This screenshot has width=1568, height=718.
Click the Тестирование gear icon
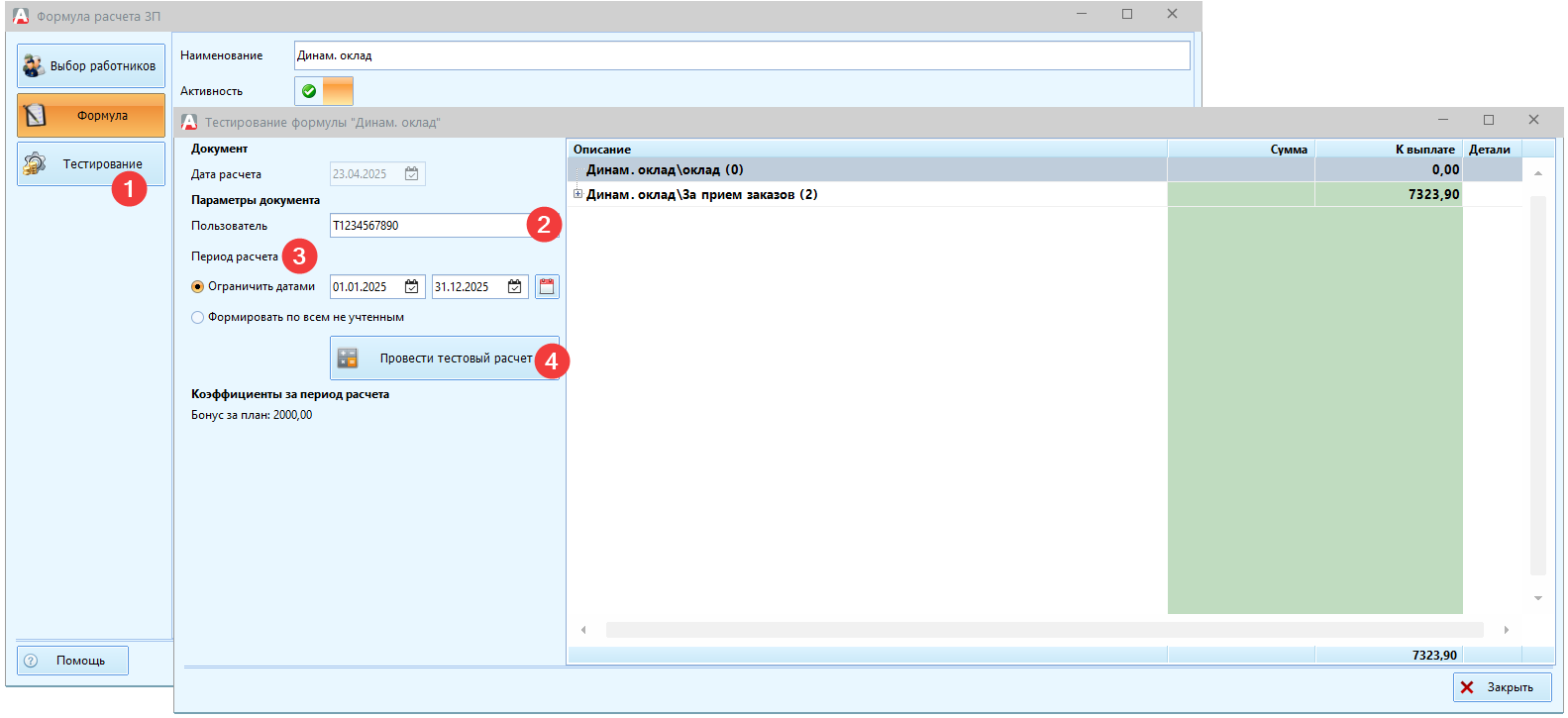(x=35, y=164)
